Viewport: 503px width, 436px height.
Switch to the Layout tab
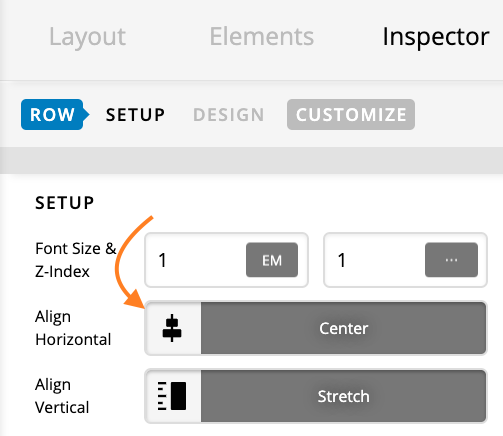click(87, 37)
